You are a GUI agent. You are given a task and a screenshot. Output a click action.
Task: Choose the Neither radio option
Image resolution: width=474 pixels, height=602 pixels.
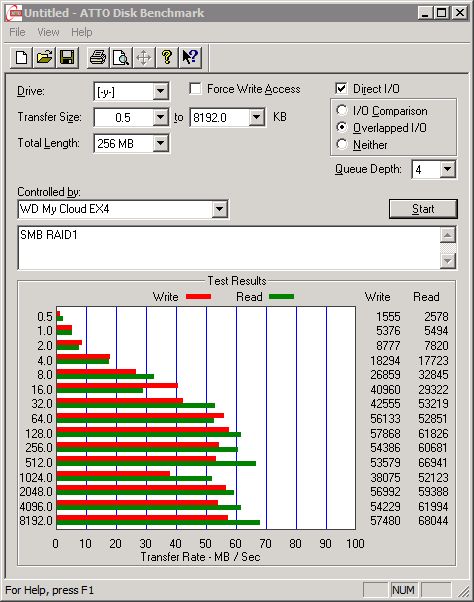[x=342, y=144]
